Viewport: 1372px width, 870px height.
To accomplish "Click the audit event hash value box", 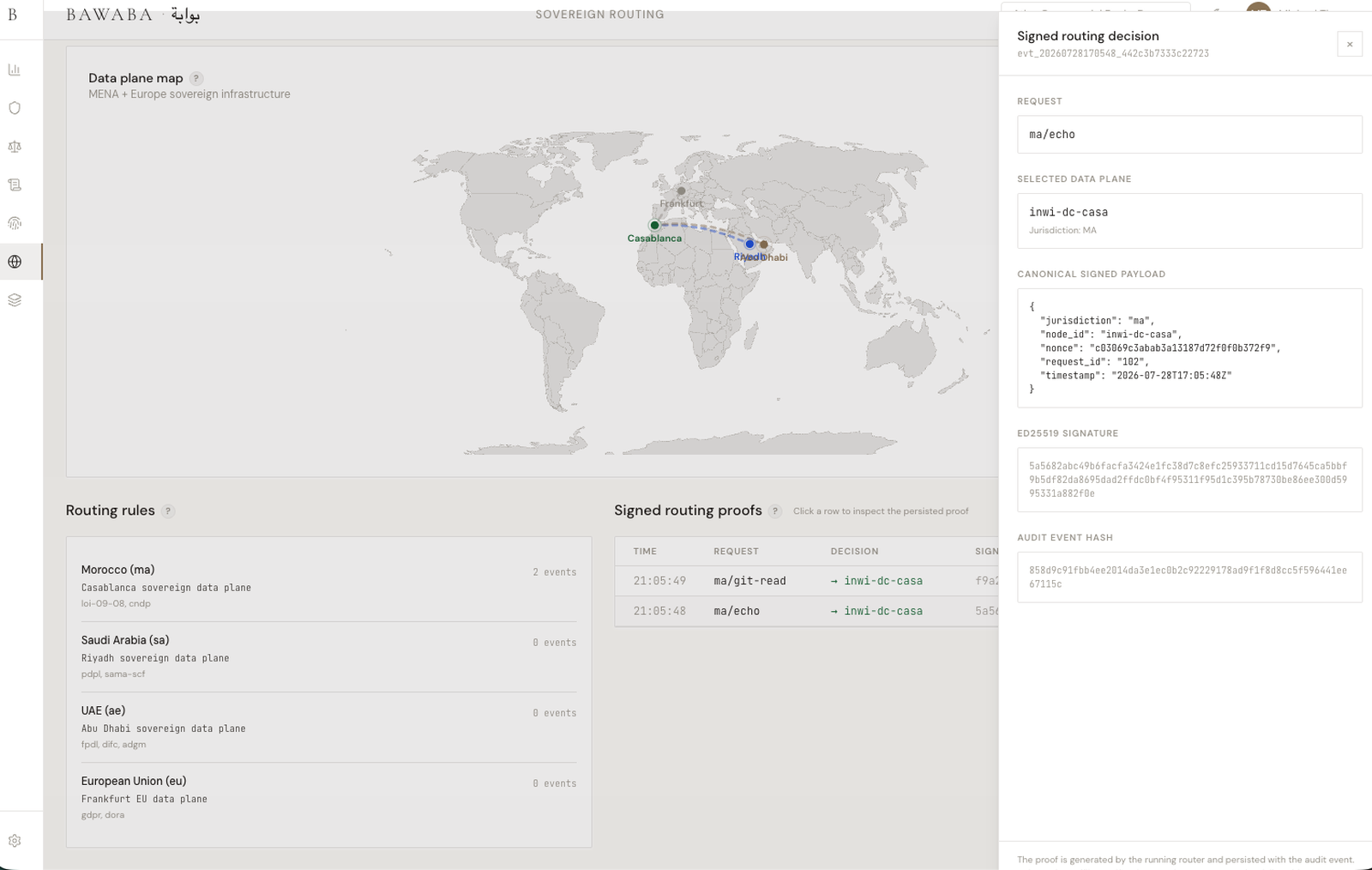I will point(1189,577).
